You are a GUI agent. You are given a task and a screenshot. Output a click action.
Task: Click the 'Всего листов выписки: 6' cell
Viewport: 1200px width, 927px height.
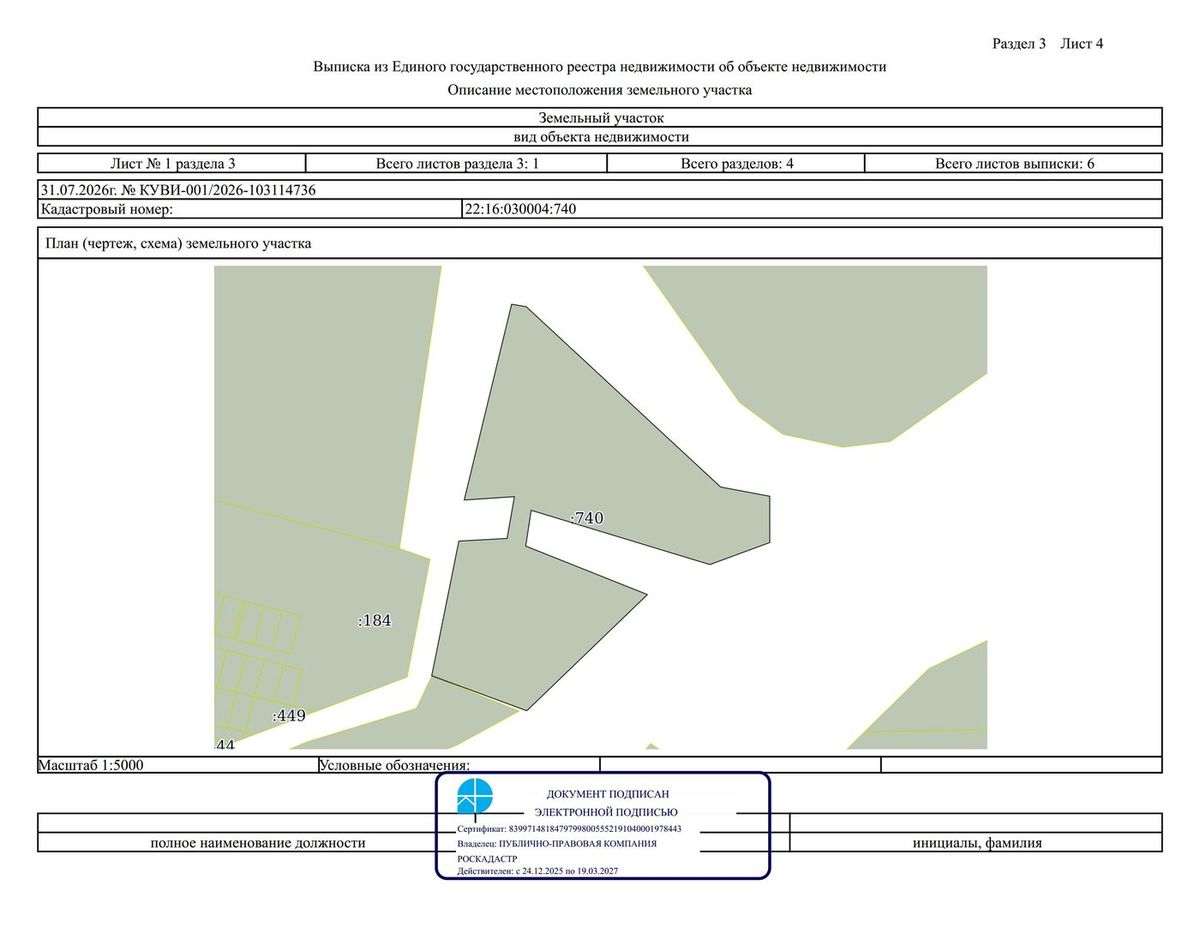coord(1014,163)
